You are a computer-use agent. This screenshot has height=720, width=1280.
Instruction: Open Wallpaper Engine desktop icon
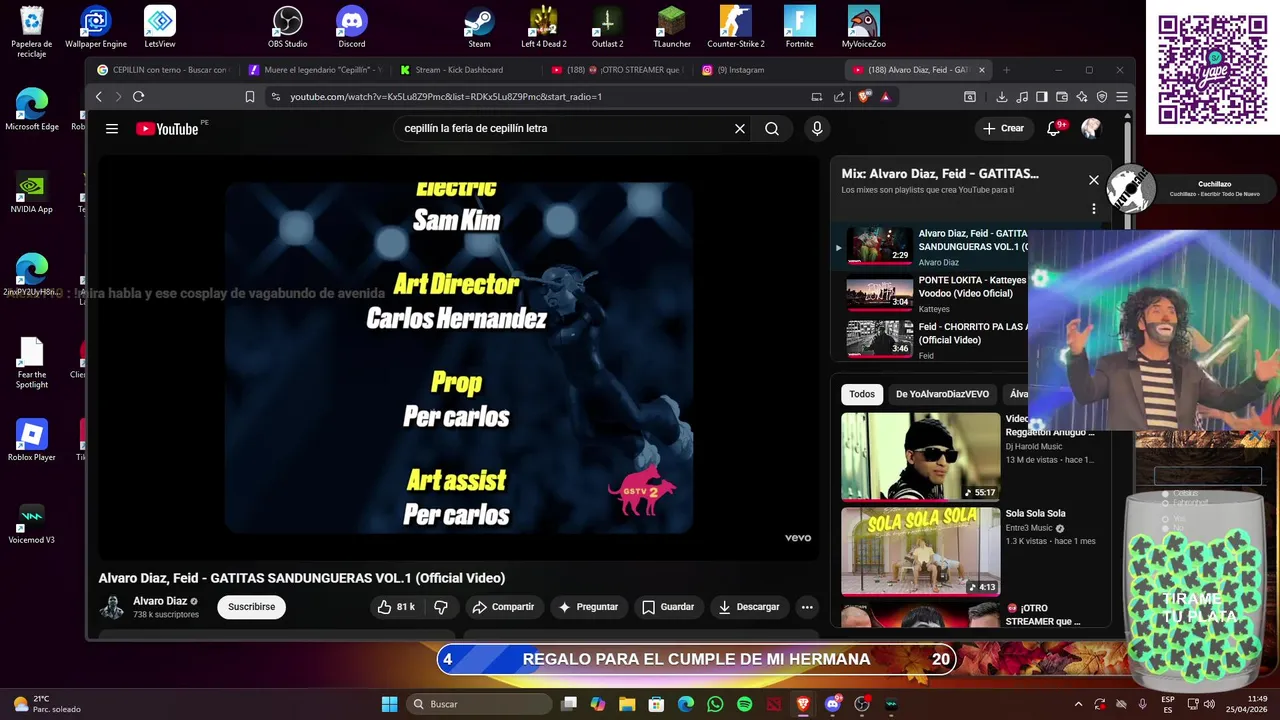pyautogui.click(x=96, y=27)
